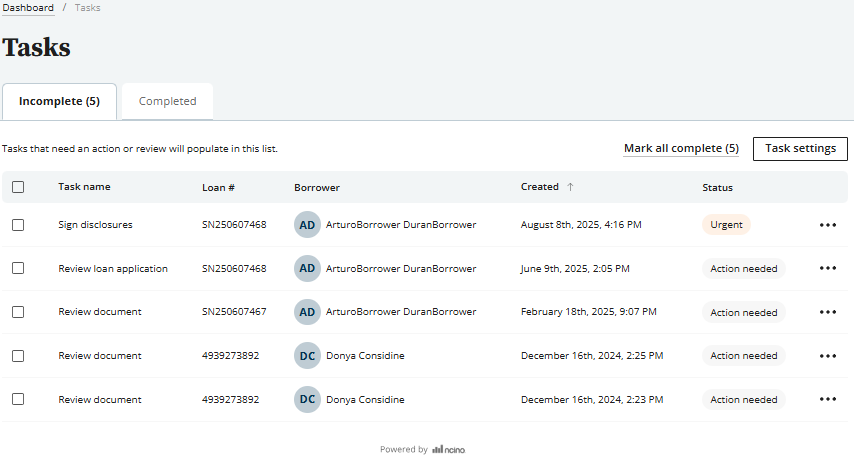Click DC avatar for the 2:25 PM task

click(x=307, y=355)
